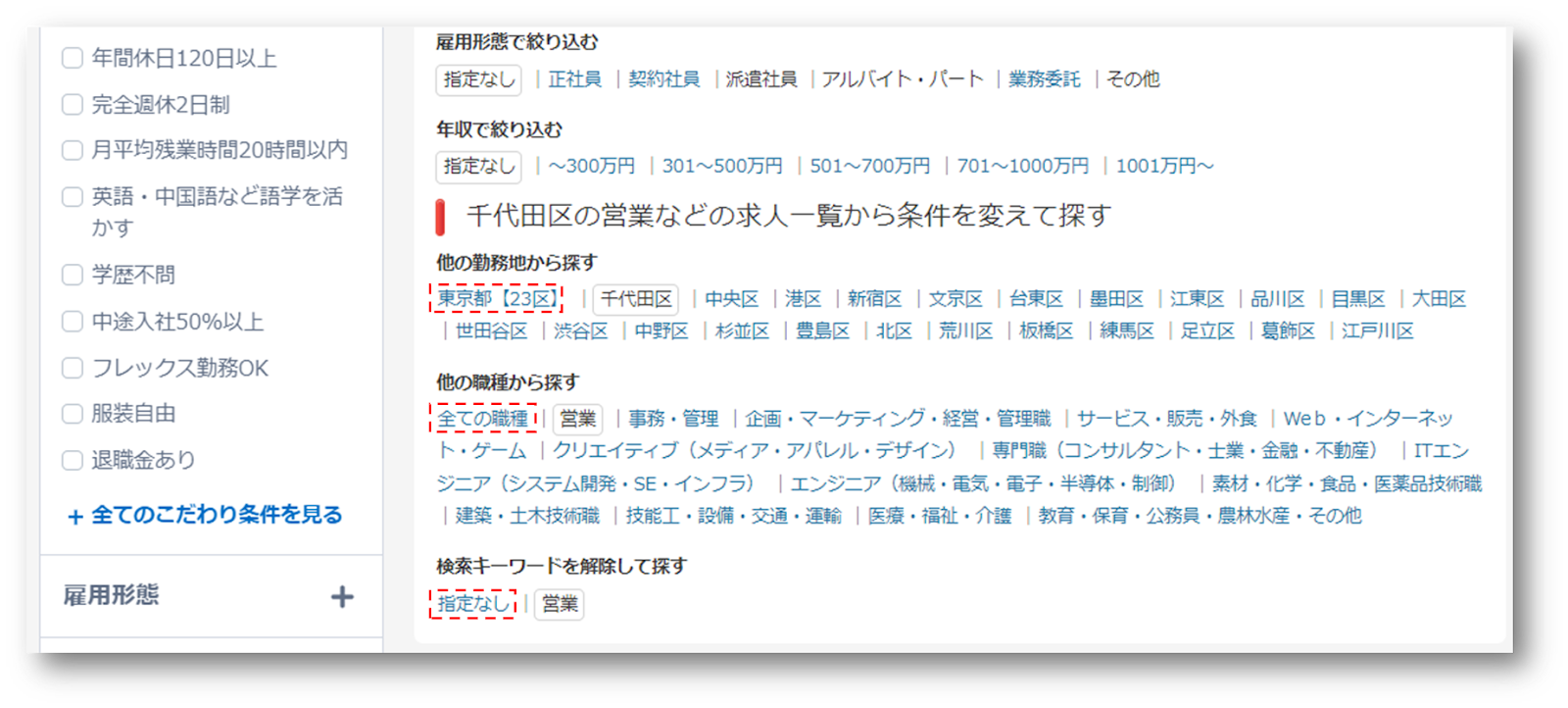Go to 目黒区 jobs
1568x708 pixels.
(1357, 299)
